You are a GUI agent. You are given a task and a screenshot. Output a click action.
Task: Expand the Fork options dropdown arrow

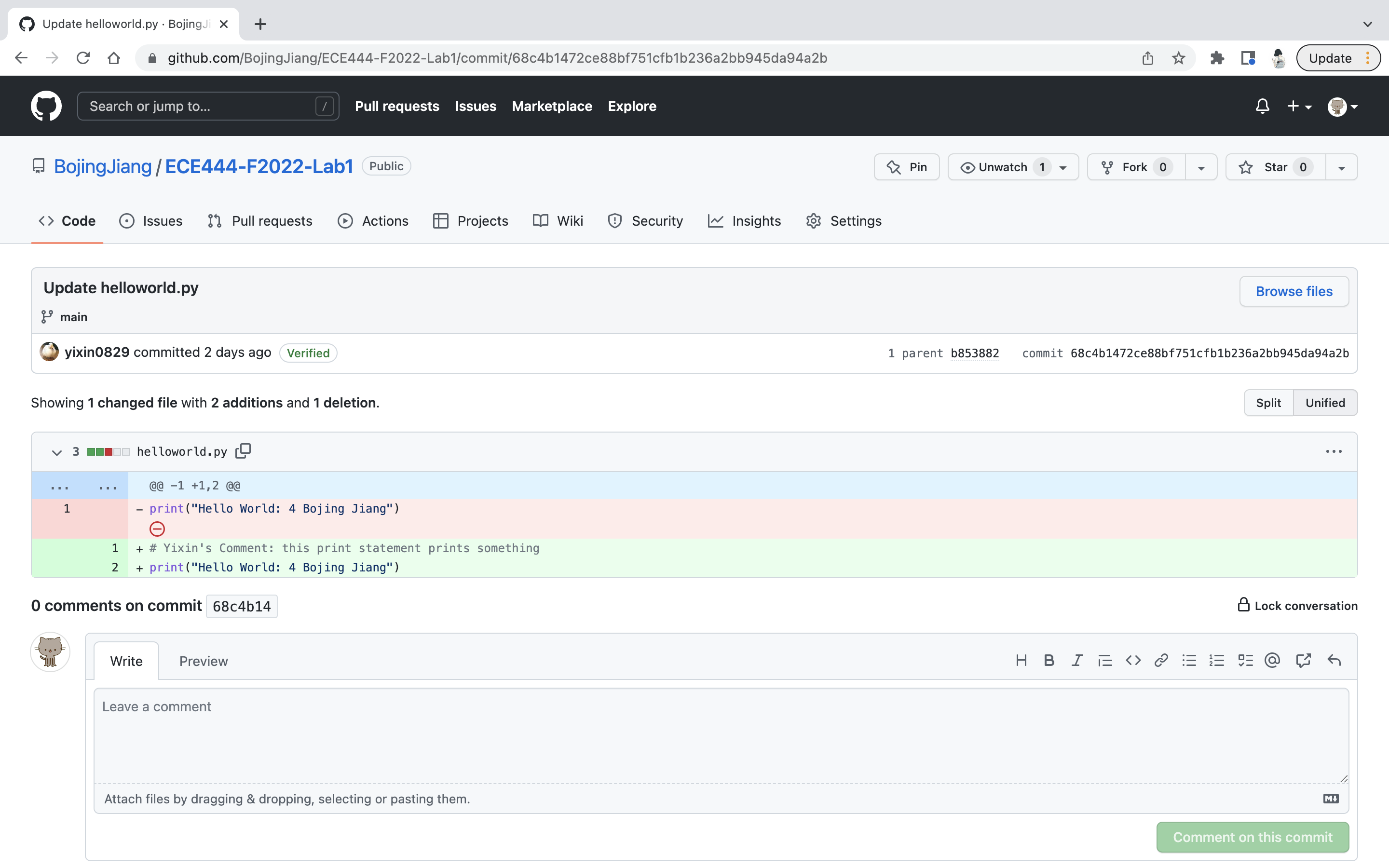(x=1201, y=168)
